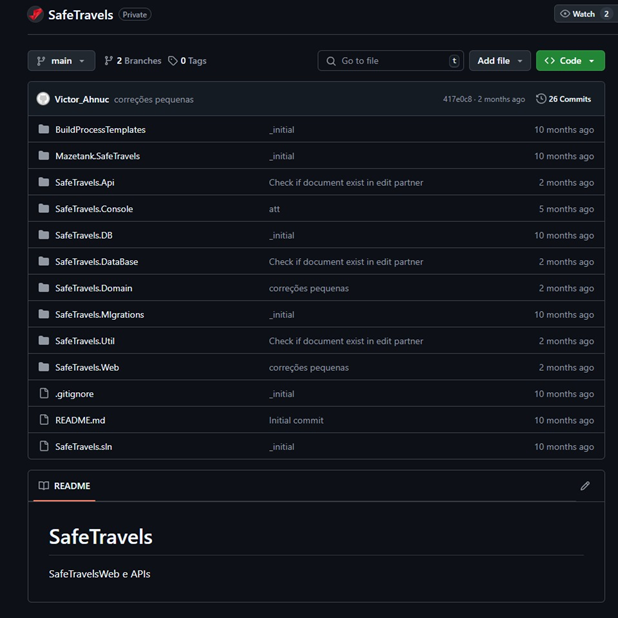Click the SafeTravels repository logo icon
The width and height of the screenshot is (618, 618).
pos(35,15)
